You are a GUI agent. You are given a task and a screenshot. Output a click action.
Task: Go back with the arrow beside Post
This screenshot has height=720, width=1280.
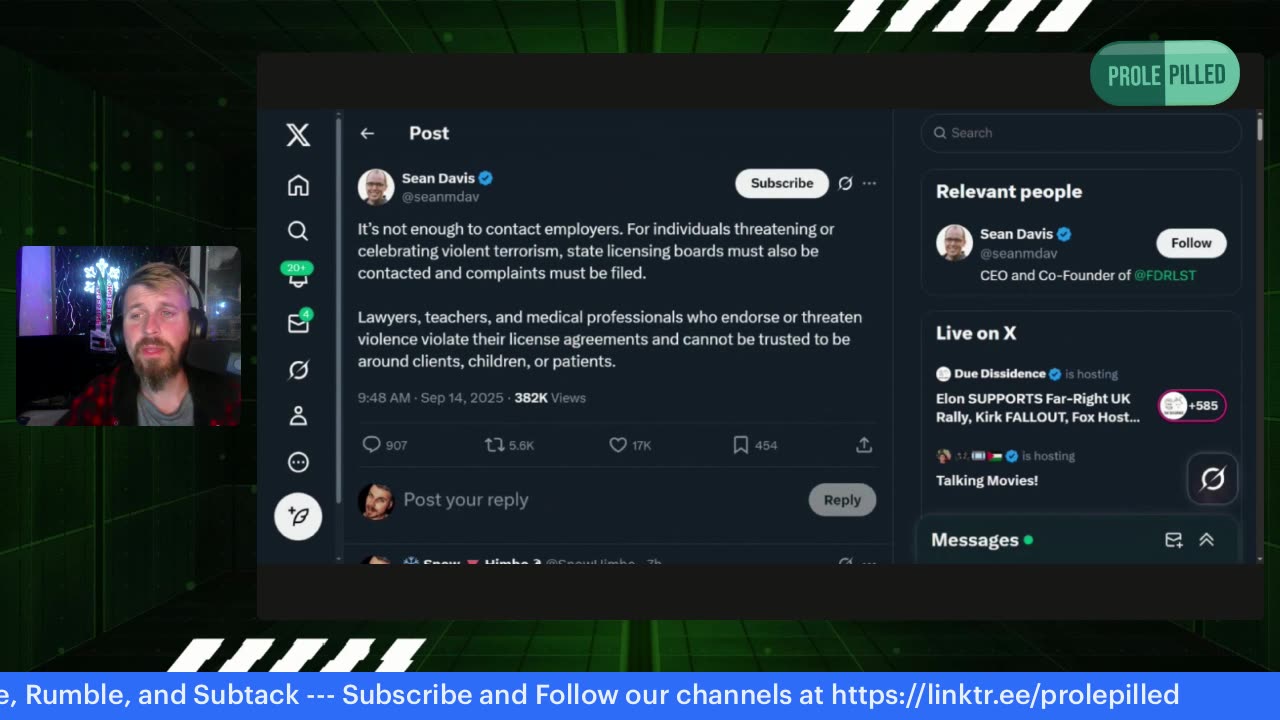click(x=367, y=133)
